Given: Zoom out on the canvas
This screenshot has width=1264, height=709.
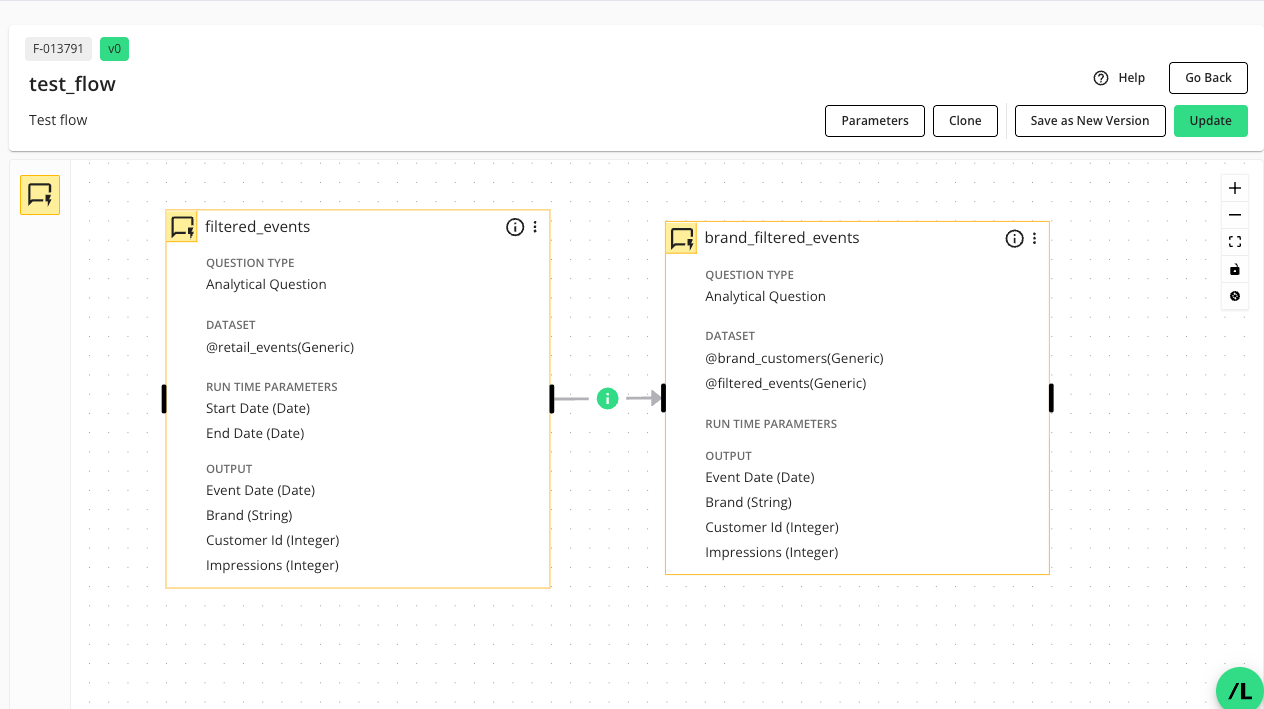Looking at the screenshot, I should (1235, 215).
